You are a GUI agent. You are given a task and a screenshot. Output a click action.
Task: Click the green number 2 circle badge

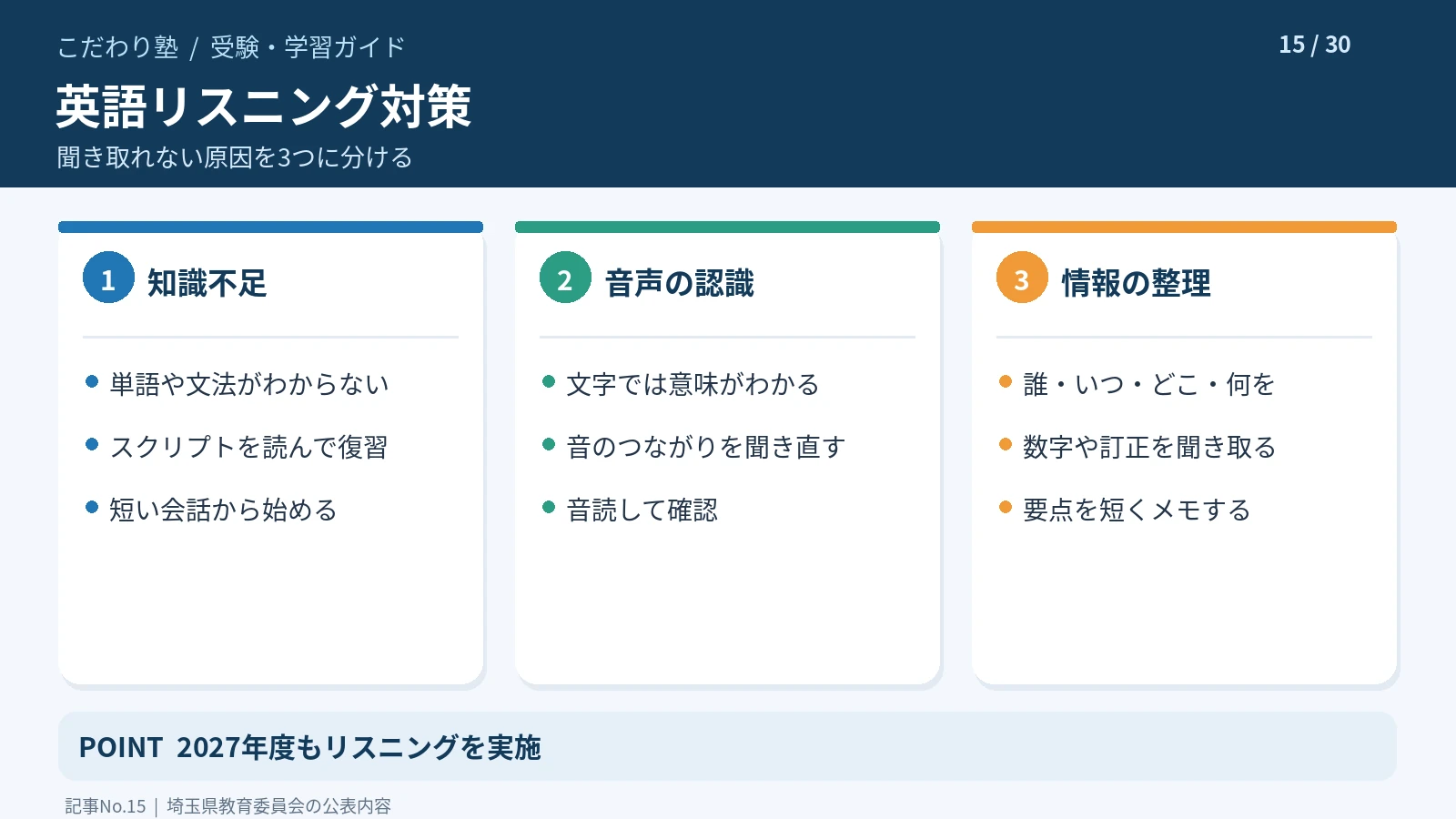(565, 278)
